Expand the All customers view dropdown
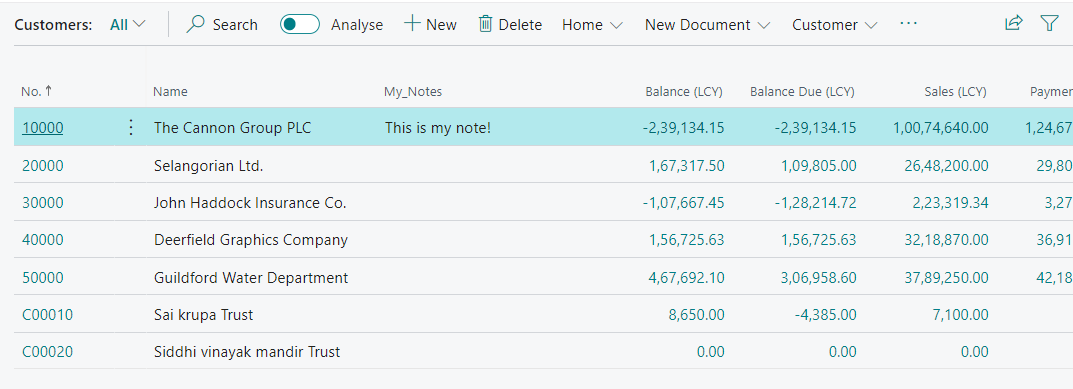Image resolution: width=1073 pixels, height=389 pixels. (128, 24)
